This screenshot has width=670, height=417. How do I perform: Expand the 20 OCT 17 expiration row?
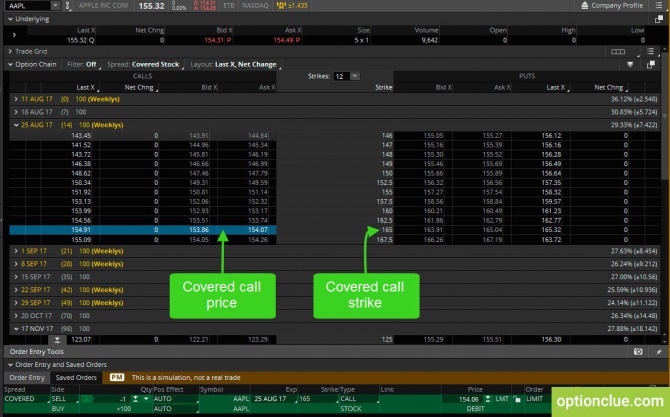pos(16,316)
